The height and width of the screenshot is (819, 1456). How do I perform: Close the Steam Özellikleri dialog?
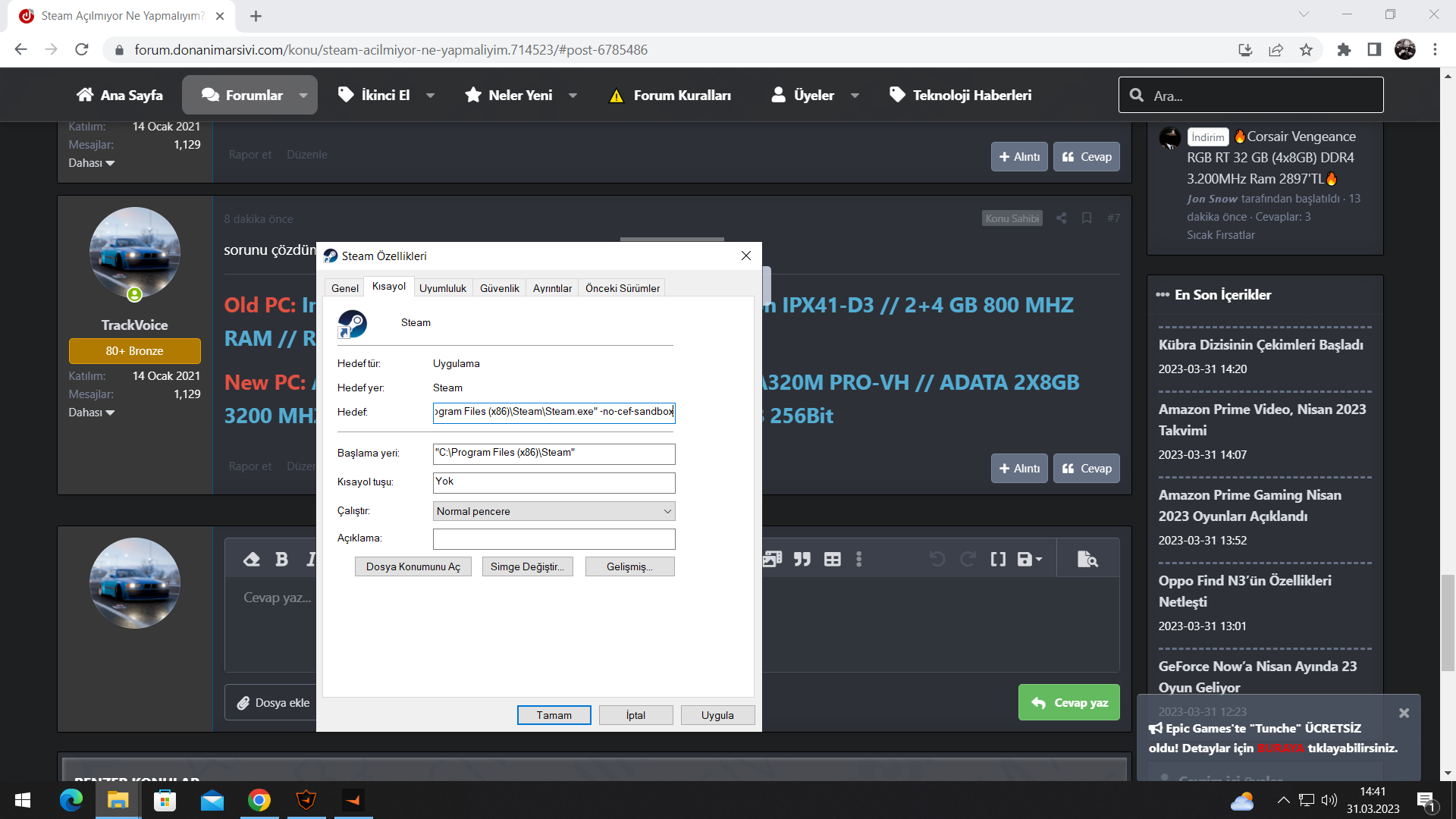tap(746, 256)
